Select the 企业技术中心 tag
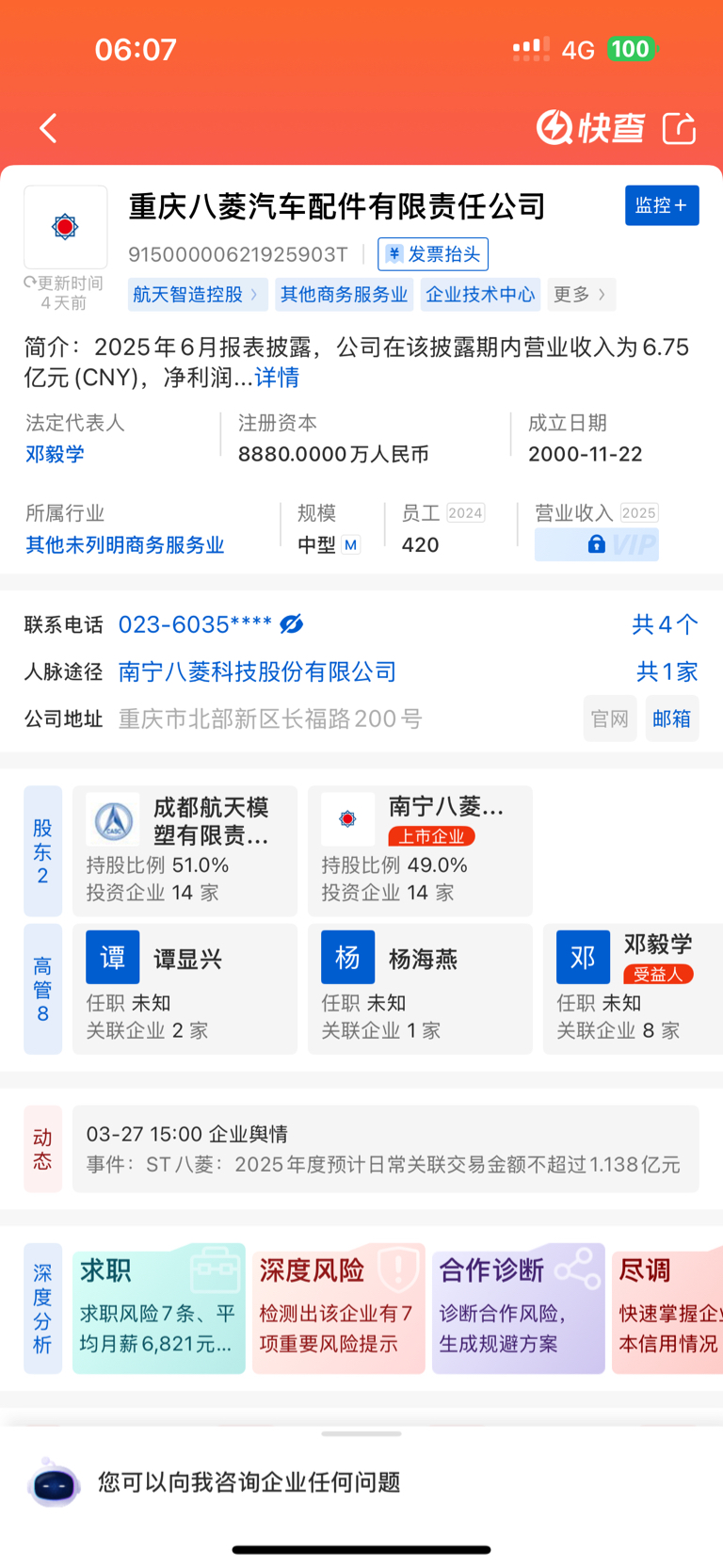The image size is (723, 1568). click(480, 295)
